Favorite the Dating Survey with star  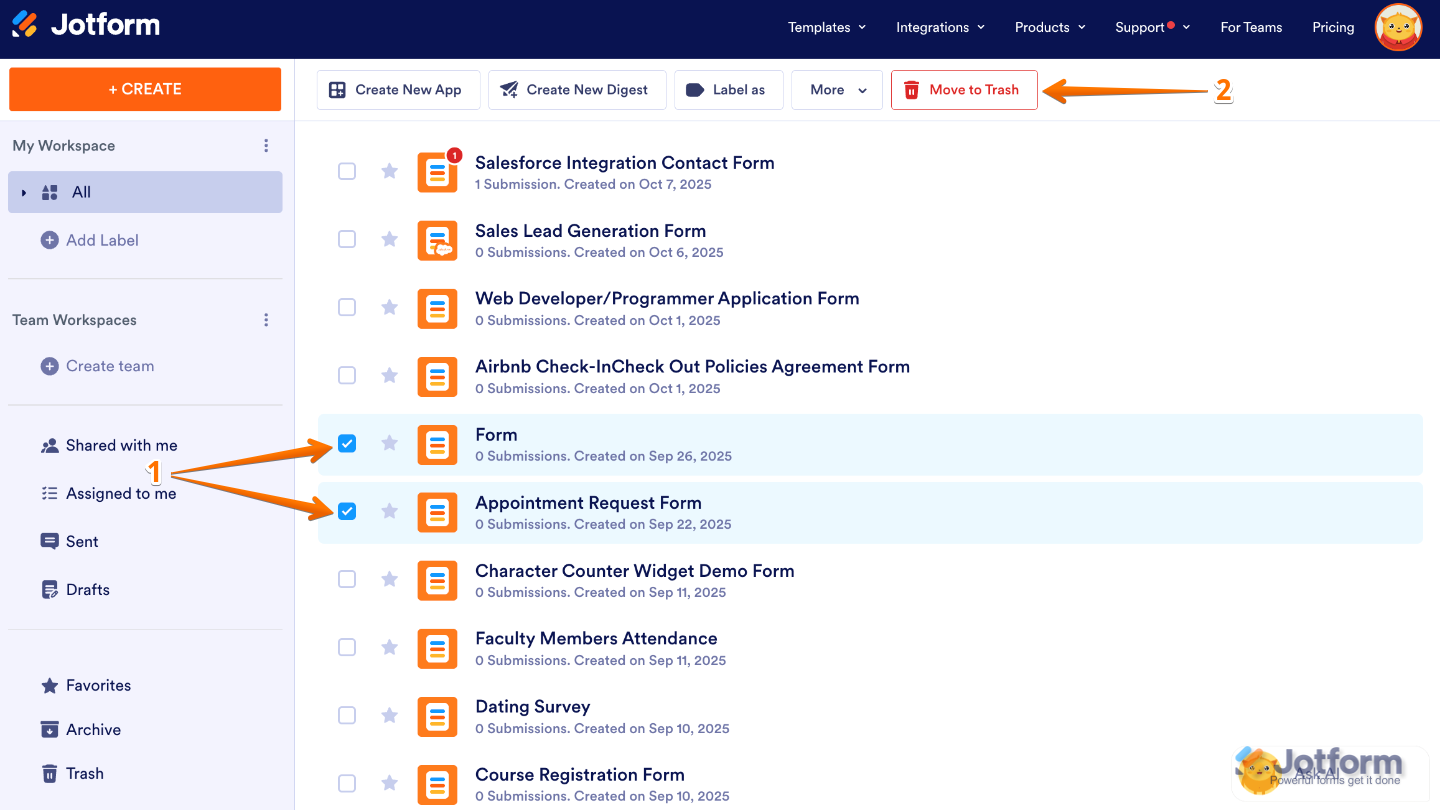390,715
